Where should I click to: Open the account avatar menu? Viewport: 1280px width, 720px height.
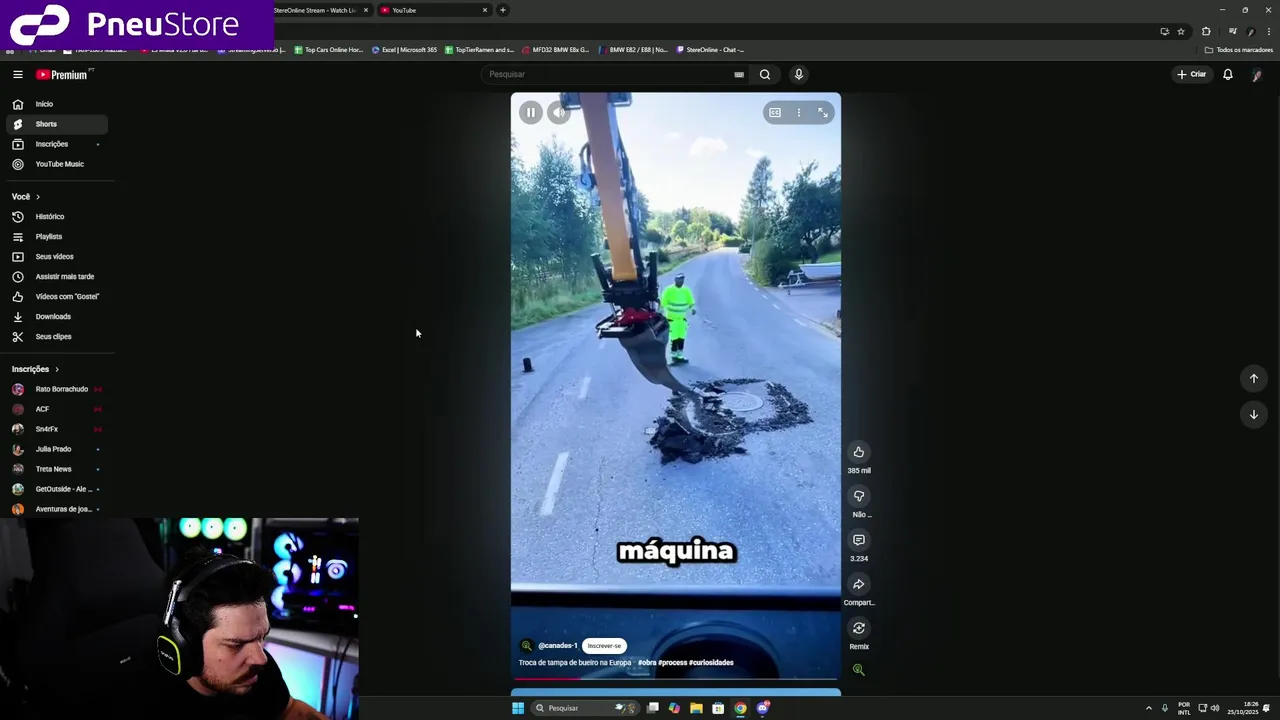point(1257,75)
